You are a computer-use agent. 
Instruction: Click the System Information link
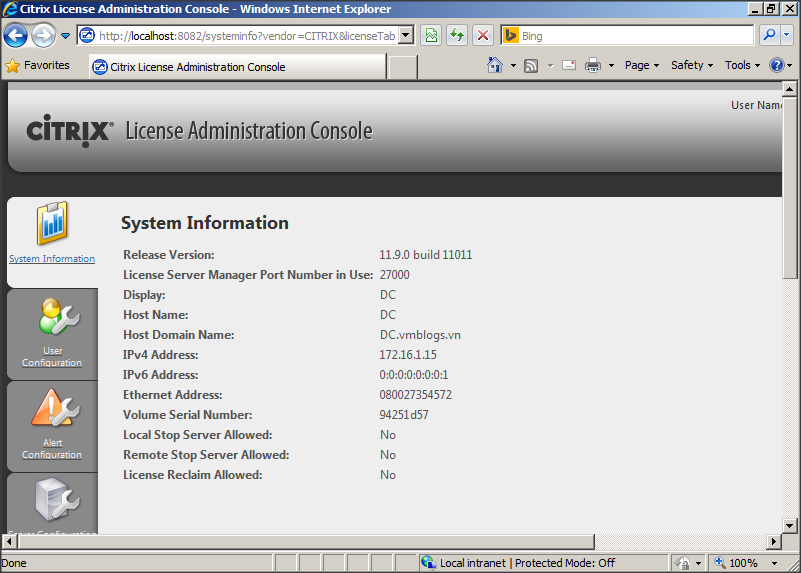52,259
